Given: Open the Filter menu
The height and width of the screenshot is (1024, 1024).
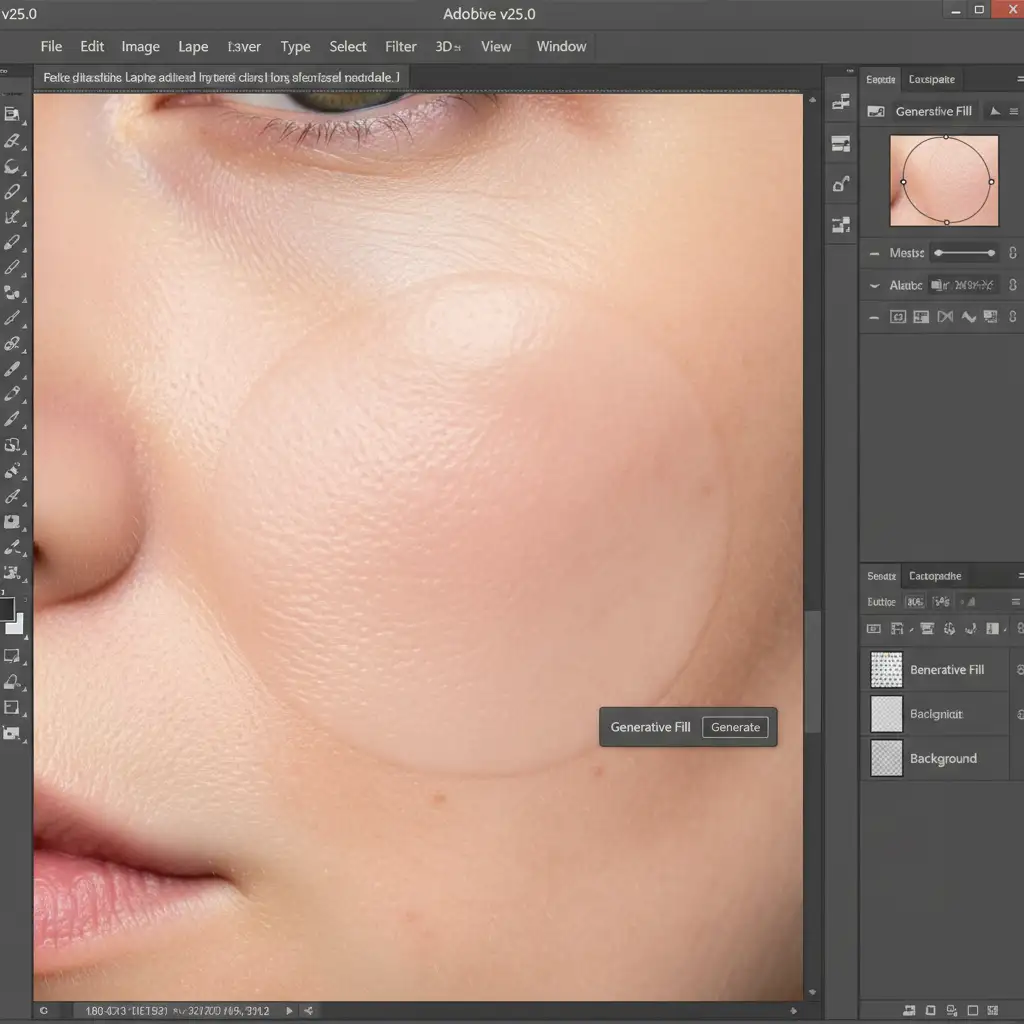Looking at the screenshot, I should (x=401, y=47).
